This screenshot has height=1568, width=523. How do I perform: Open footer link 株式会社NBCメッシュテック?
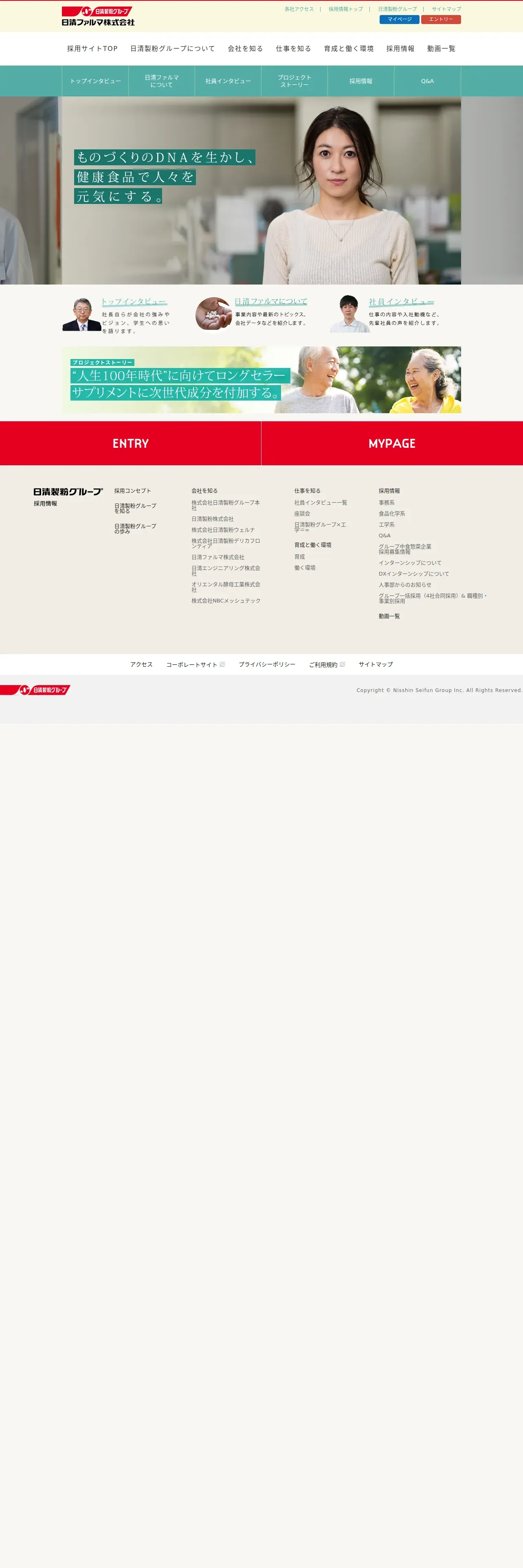click(226, 601)
